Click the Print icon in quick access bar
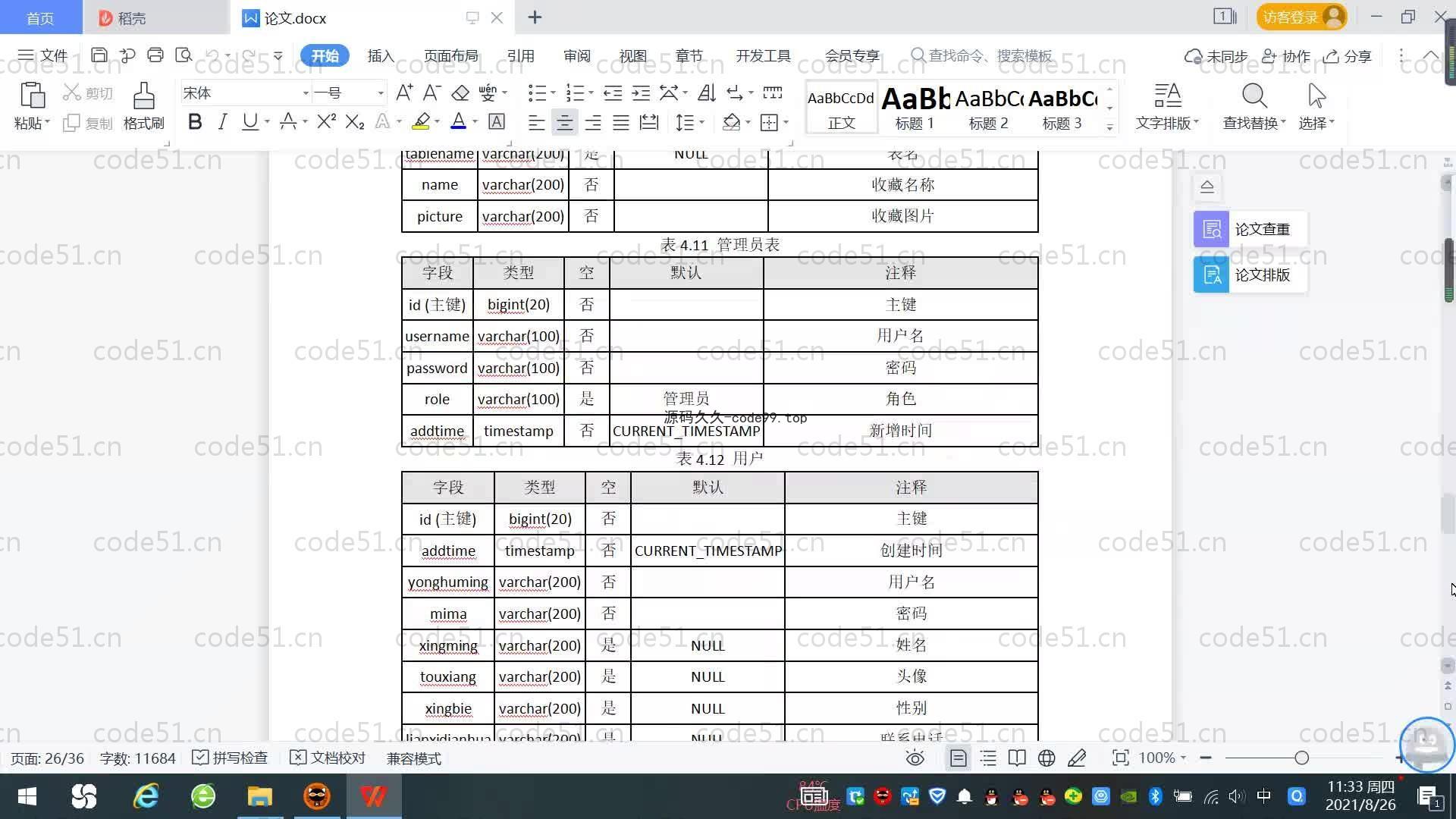Screen dimensions: 1456x819 click(x=155, y=55)
